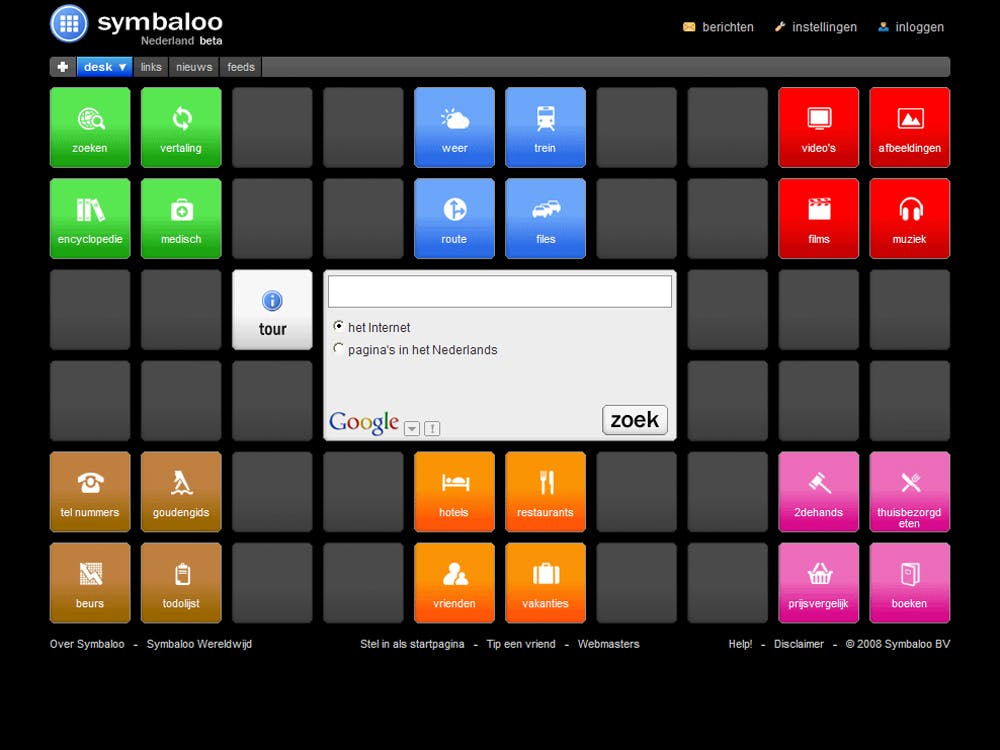
Task: Open the encyclopedie tile
Action: pyautogui.click(x=90, y=219)
